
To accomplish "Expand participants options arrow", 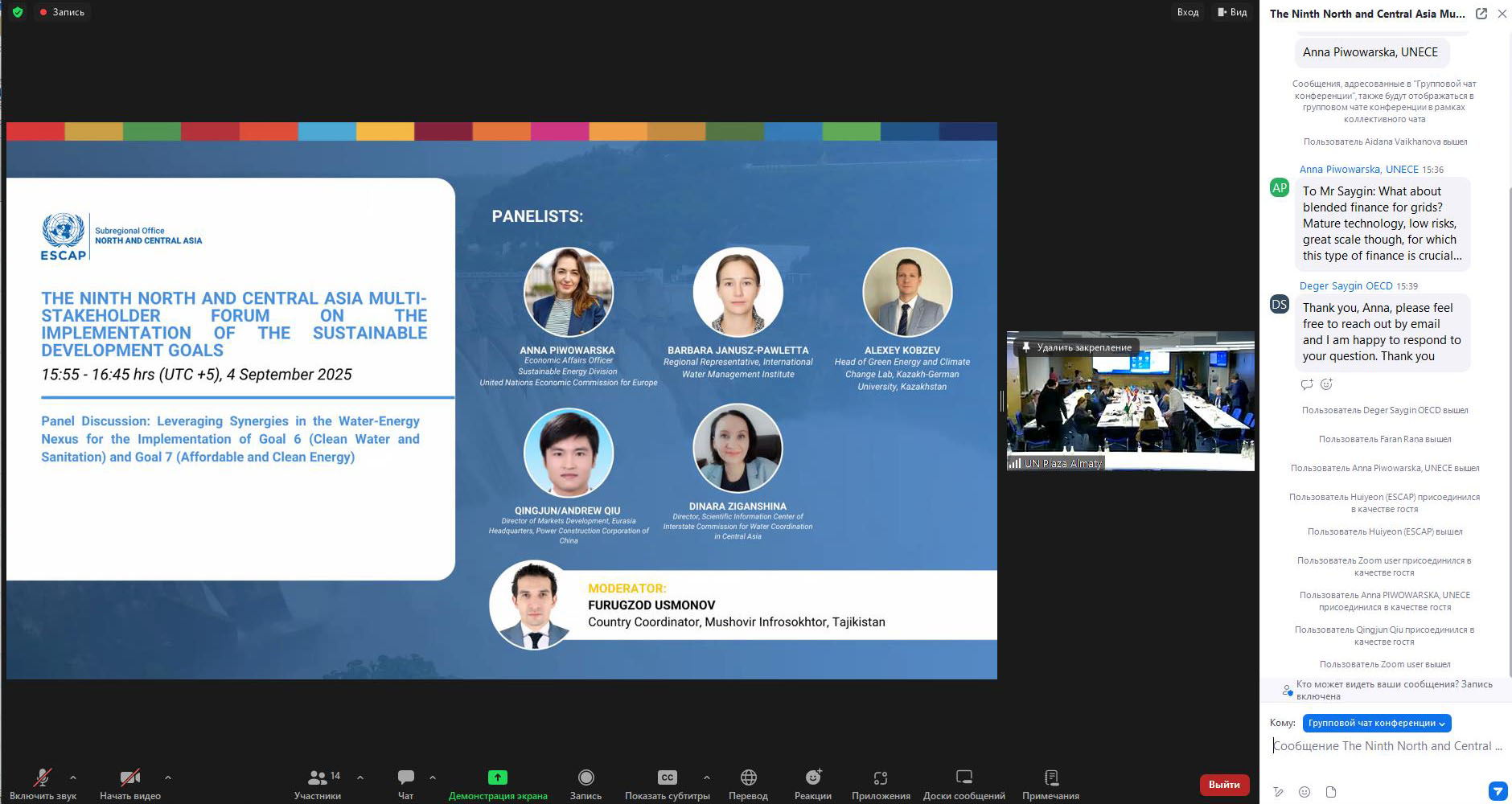I will (x=360, y=777).
